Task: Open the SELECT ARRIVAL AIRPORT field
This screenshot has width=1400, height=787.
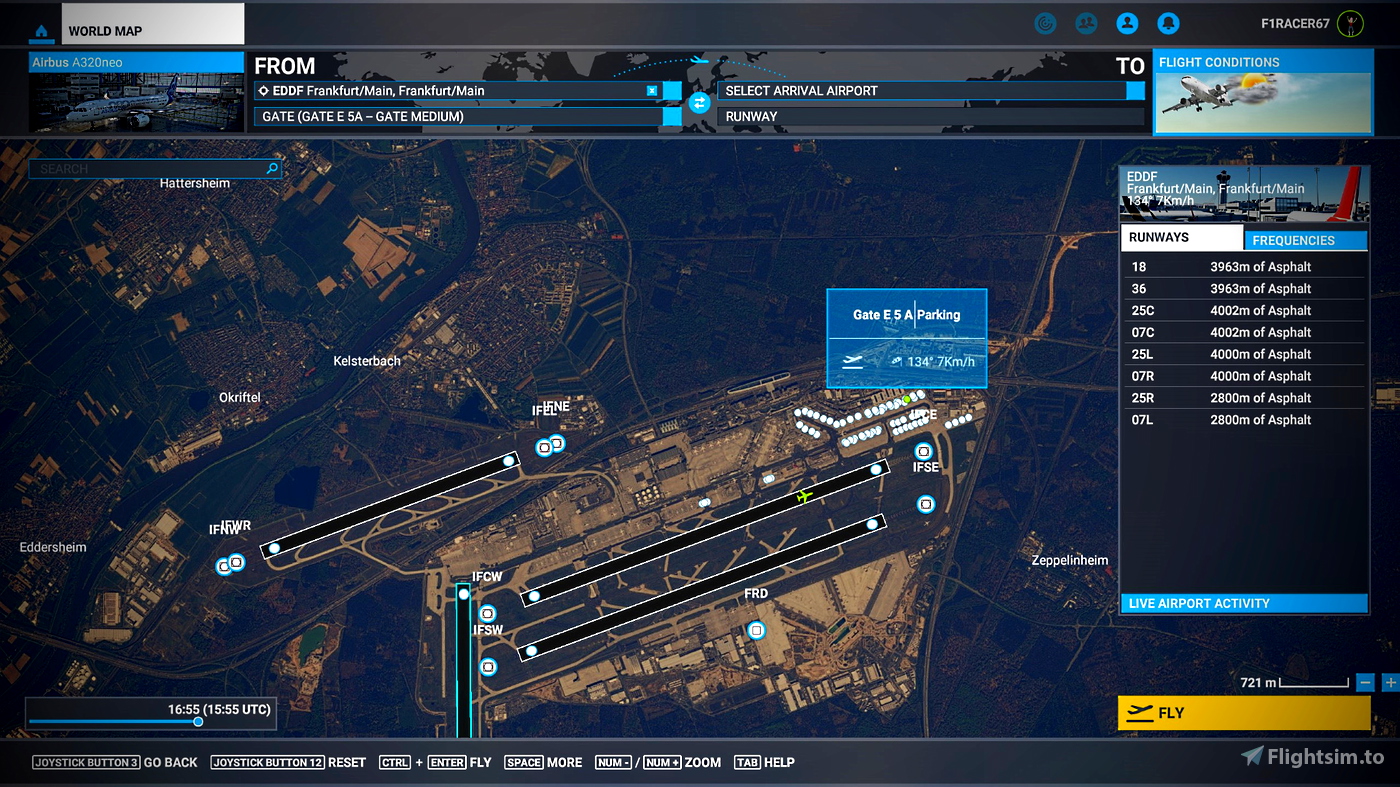Action: 930,90
